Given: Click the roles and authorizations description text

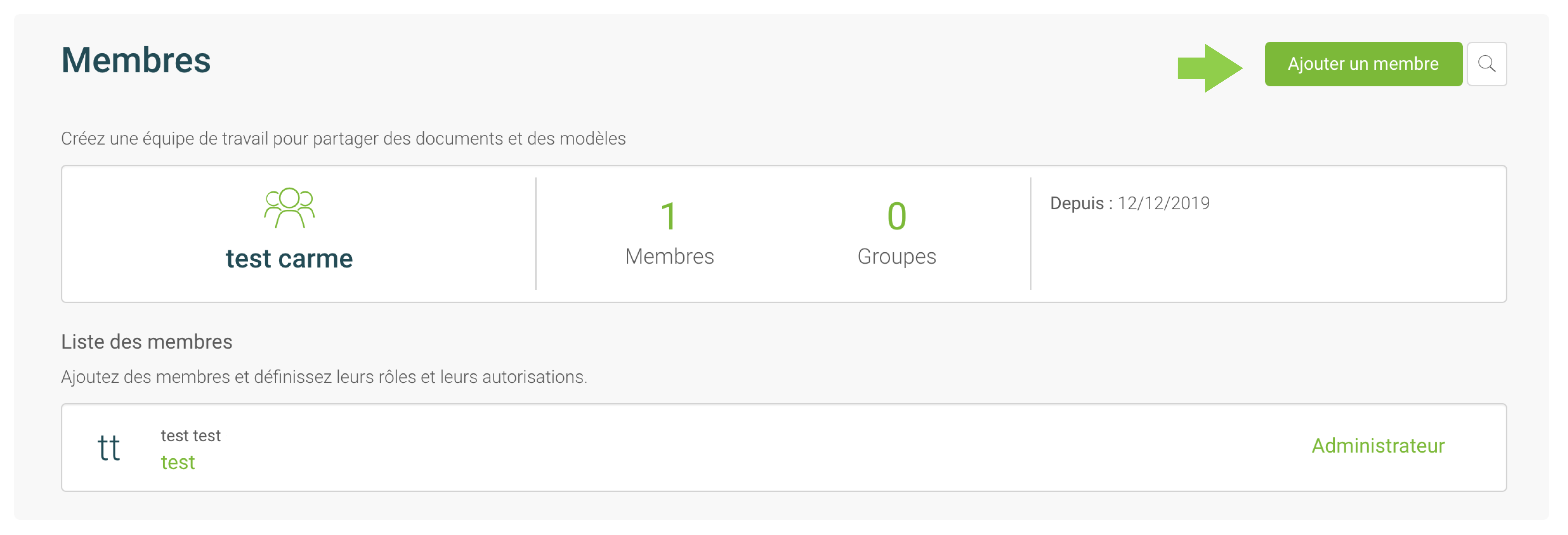Looking at the screenshot, I should (324, 377).
